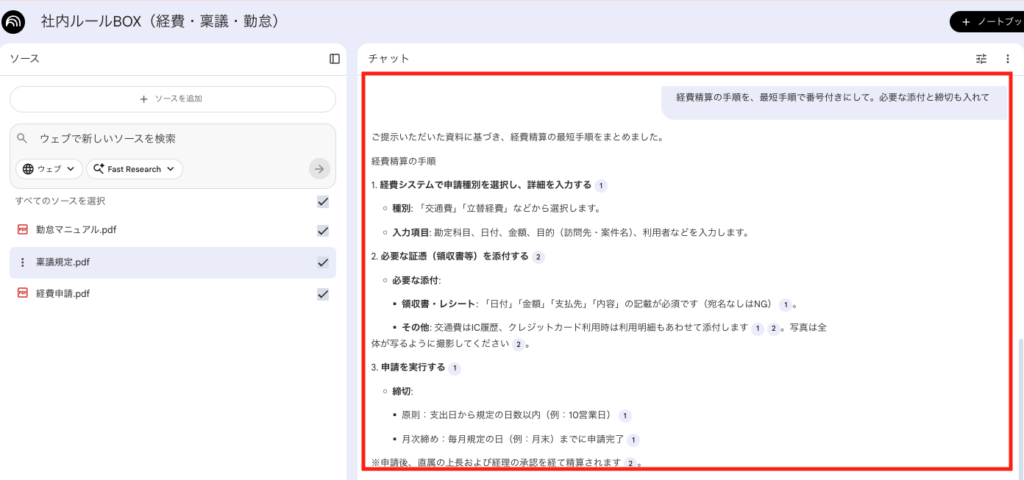The image size is (1024, 480).
Task: Click the ソースを追加 button
Action: pyautogui.click(x=172, y=99)
